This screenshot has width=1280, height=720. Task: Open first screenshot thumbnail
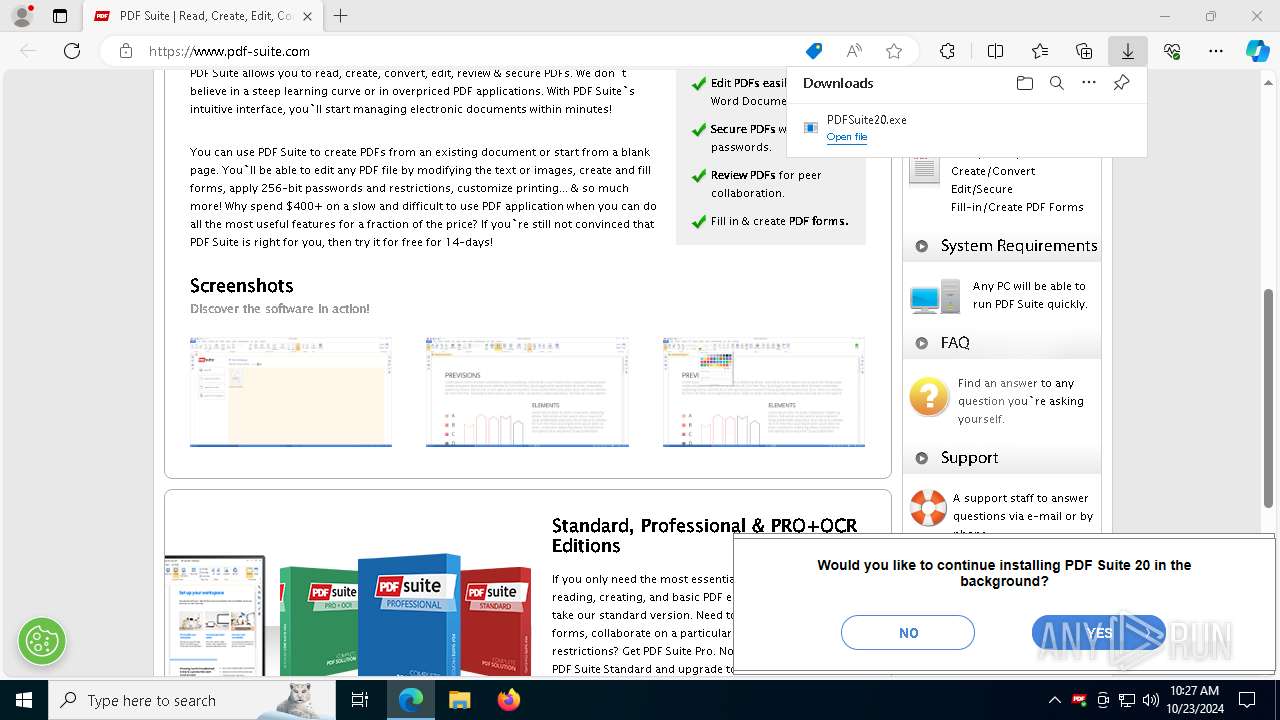click(x=291, y=392)
